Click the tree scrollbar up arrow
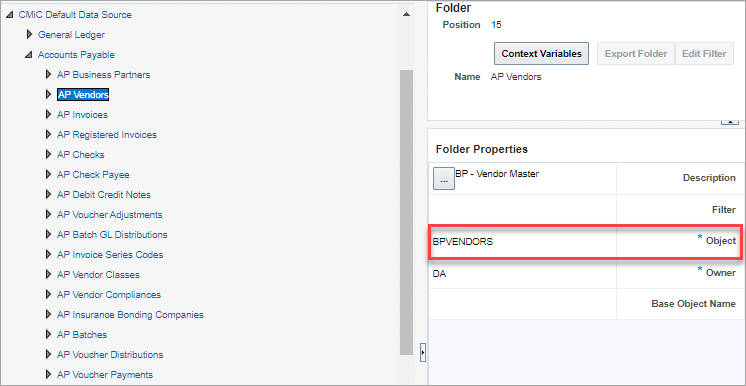 (406, 15)
